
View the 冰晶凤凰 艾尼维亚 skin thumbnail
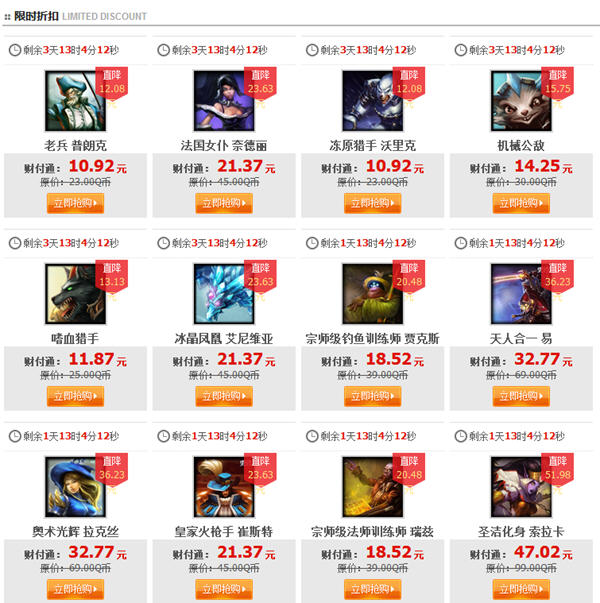[224, 294]
